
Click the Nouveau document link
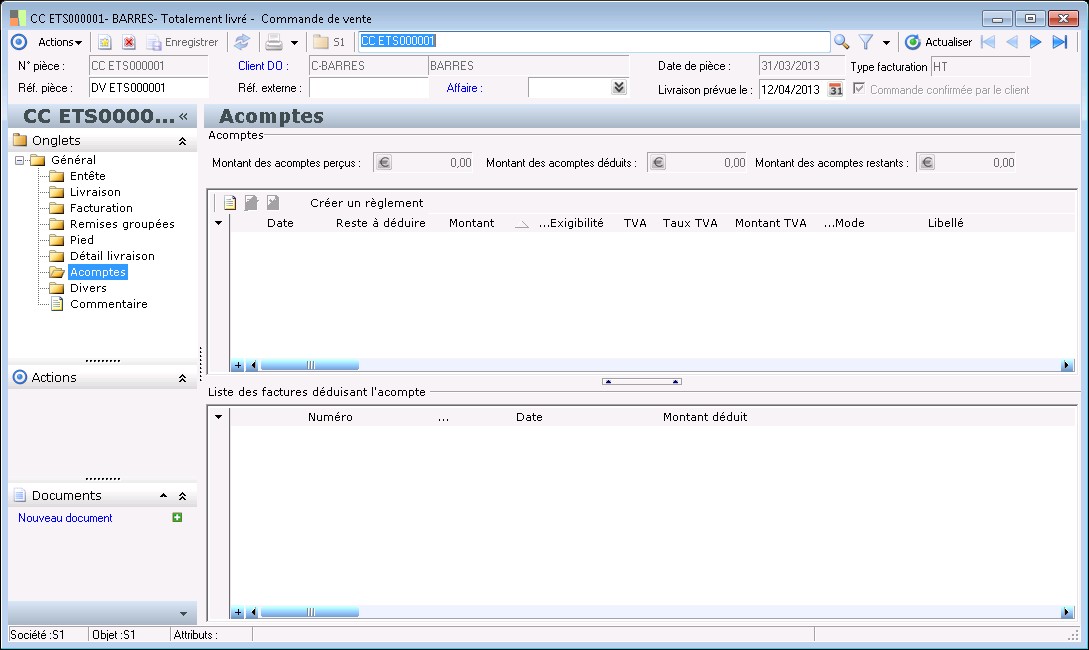(65, 518)
